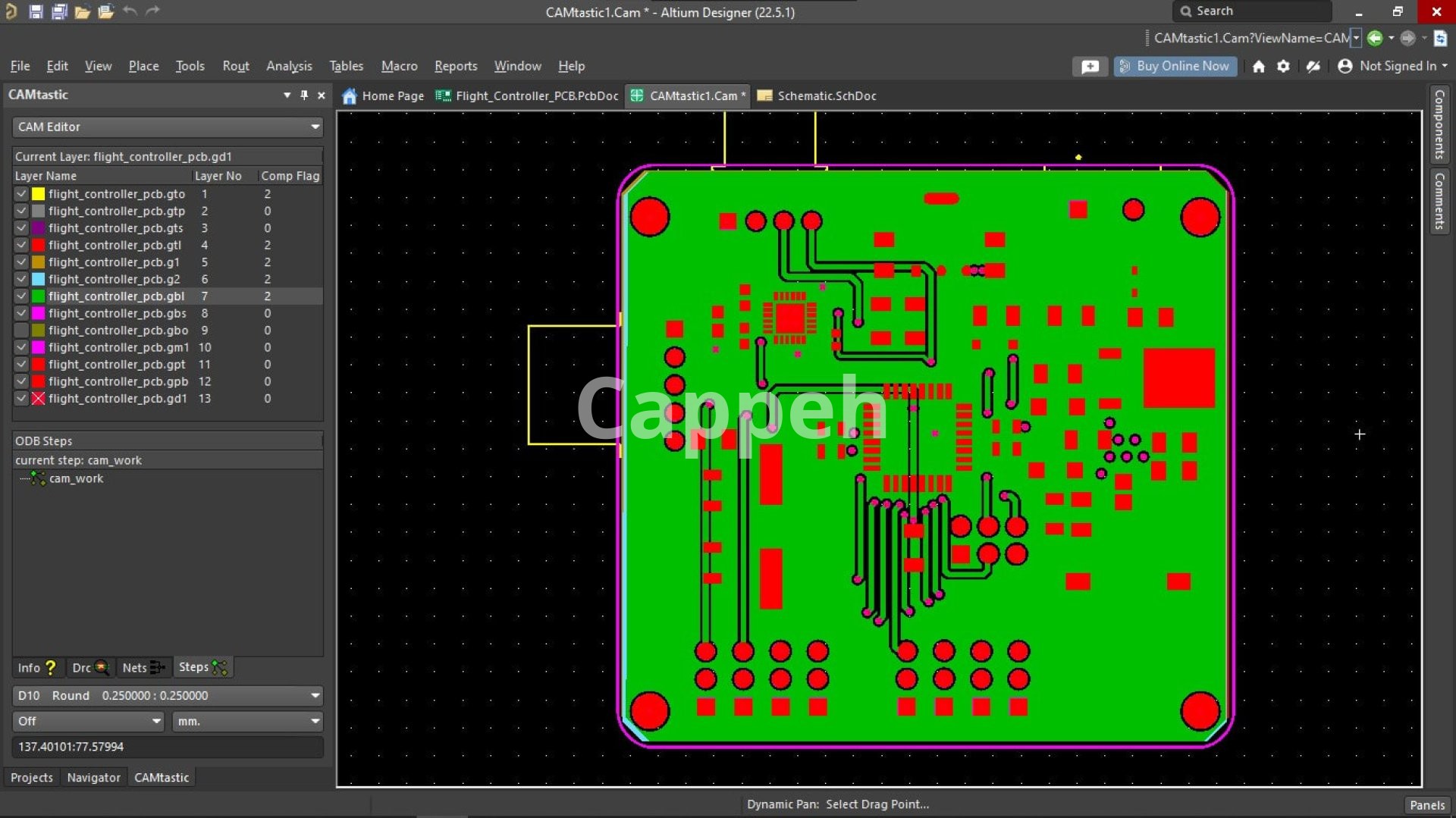Open the D10 Round aperture dropdown
This screenshot has height=818, width=1456.
pos(315,695)
